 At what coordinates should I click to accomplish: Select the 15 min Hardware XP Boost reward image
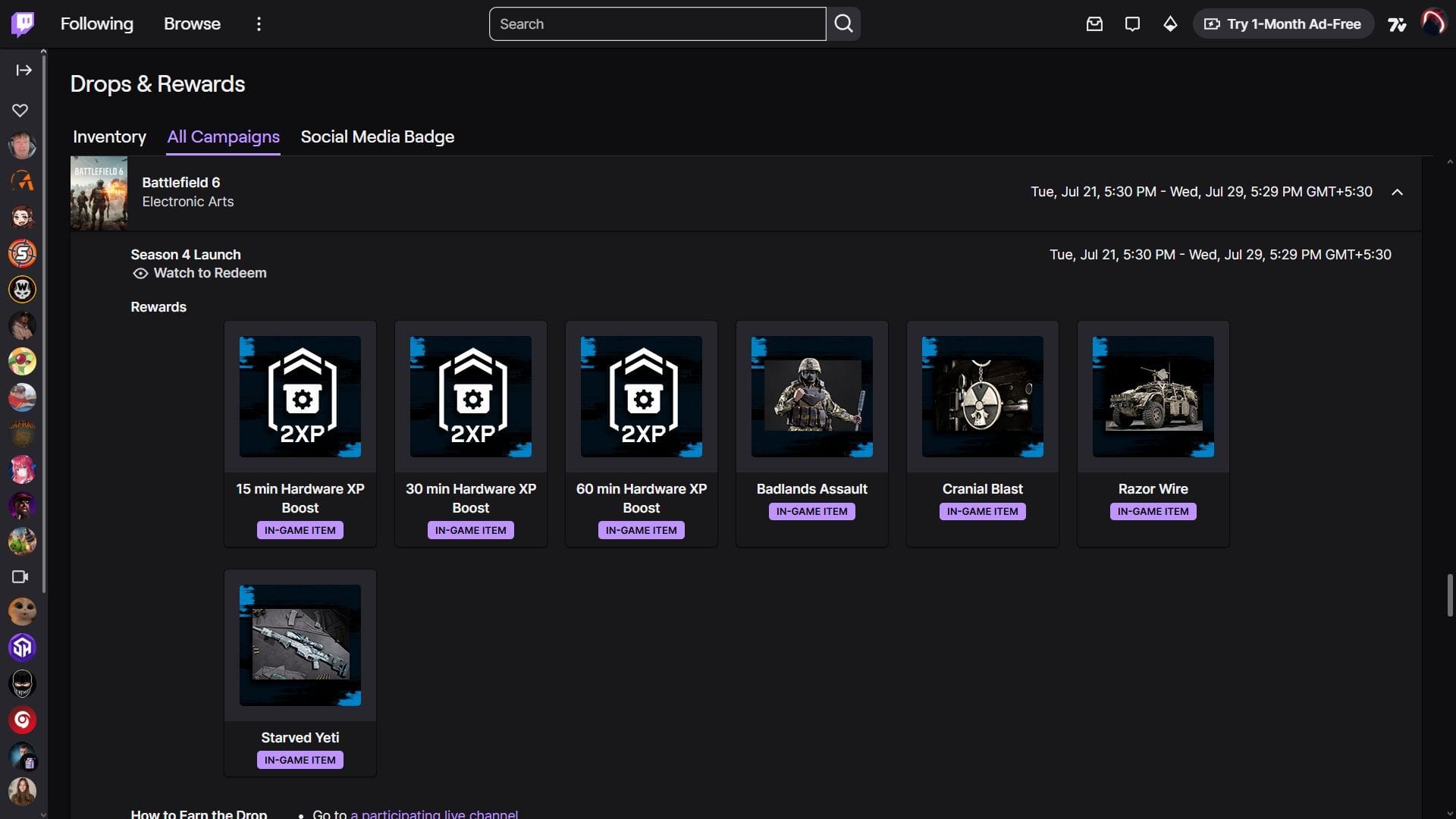[300, 397]
